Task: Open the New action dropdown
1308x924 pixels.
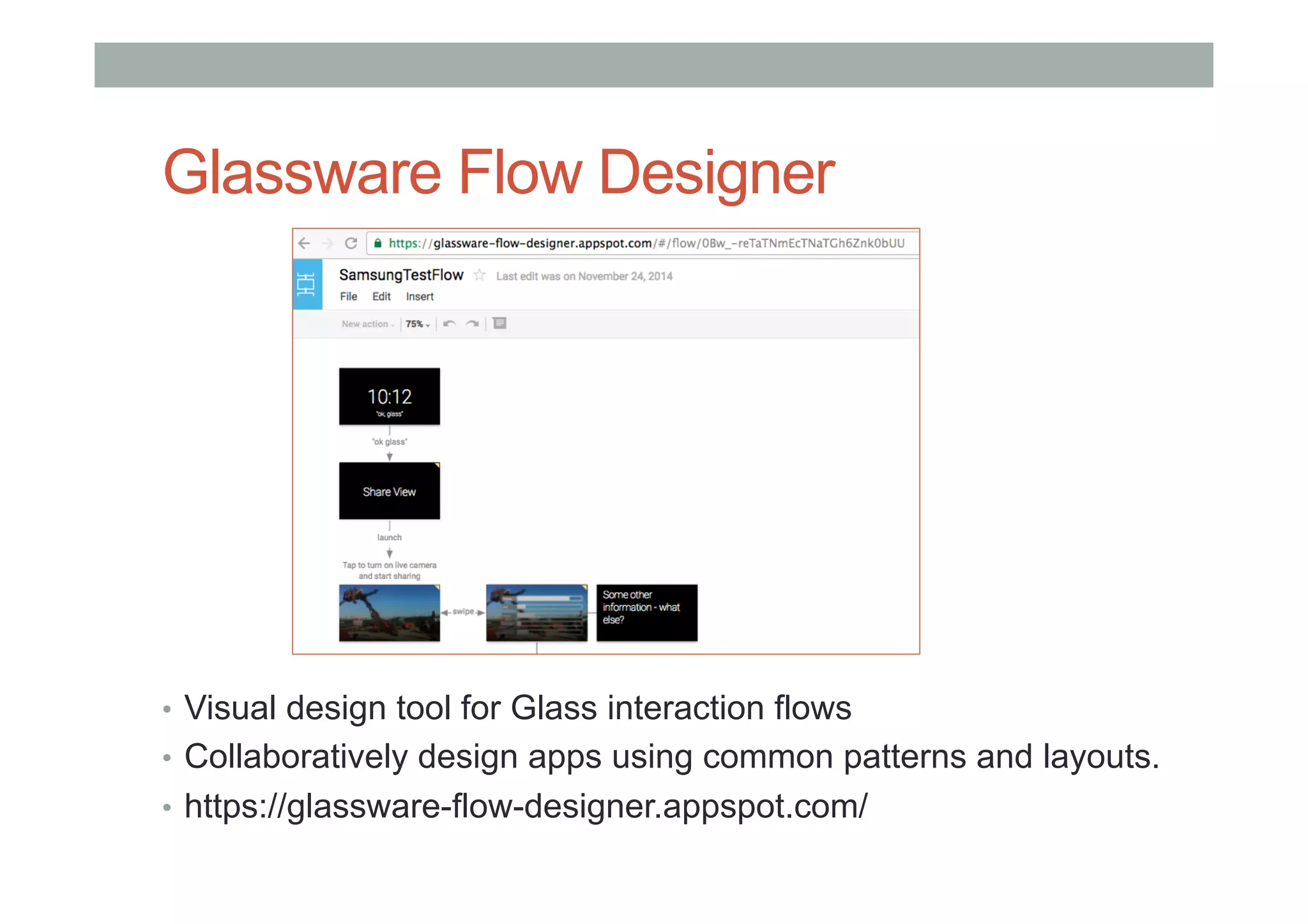Action: coord(368,324)
